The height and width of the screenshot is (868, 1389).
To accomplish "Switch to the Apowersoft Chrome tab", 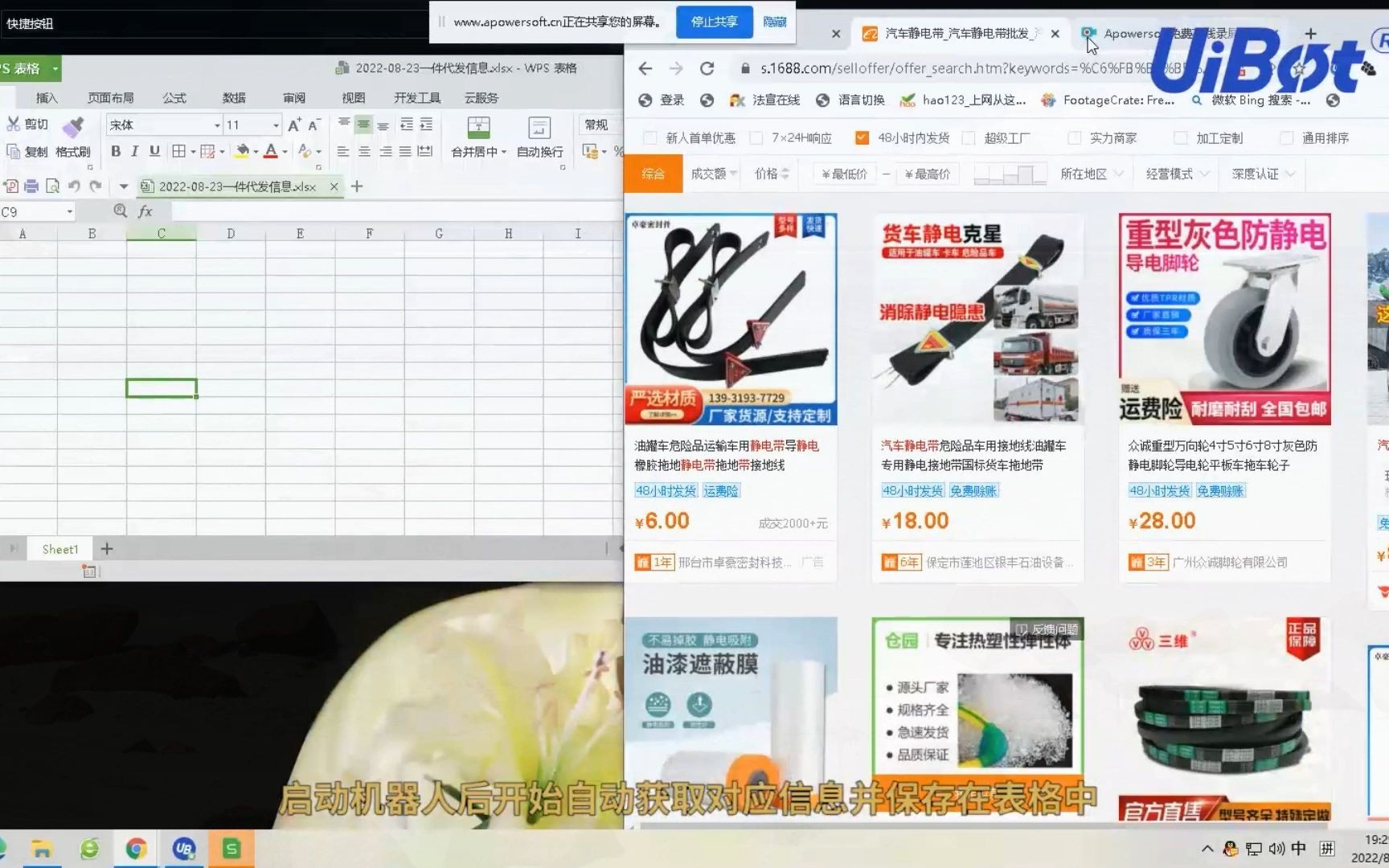I will [x=1178, y=34].
